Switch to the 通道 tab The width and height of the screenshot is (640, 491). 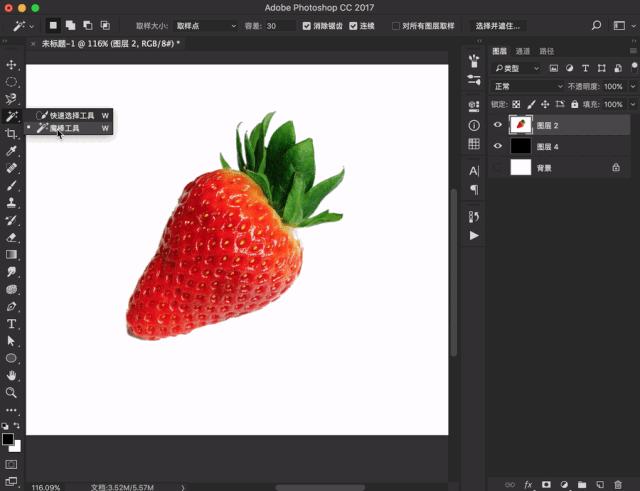(523, 50)
